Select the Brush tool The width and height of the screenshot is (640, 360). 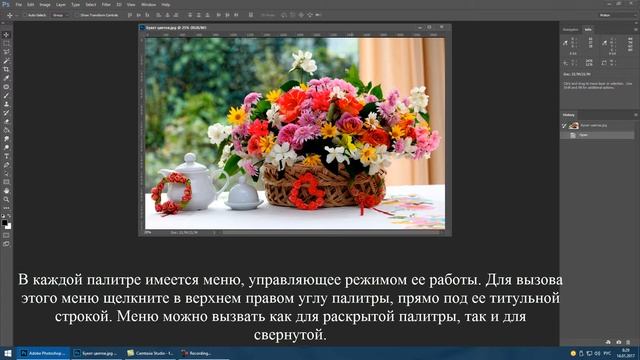[x=6, y=96]
